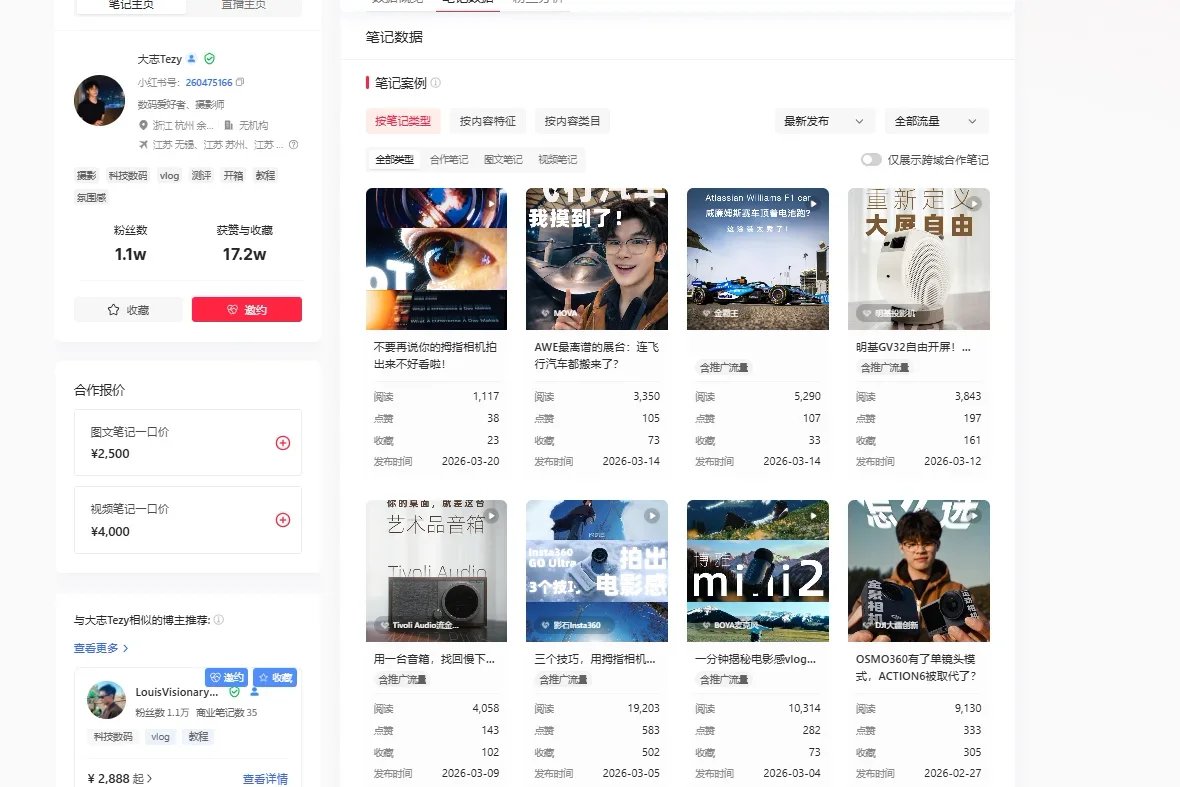Expand 查看更多 similar bloggers
1180x787 pixels.
pyautogui.click(x=101, y=648)
